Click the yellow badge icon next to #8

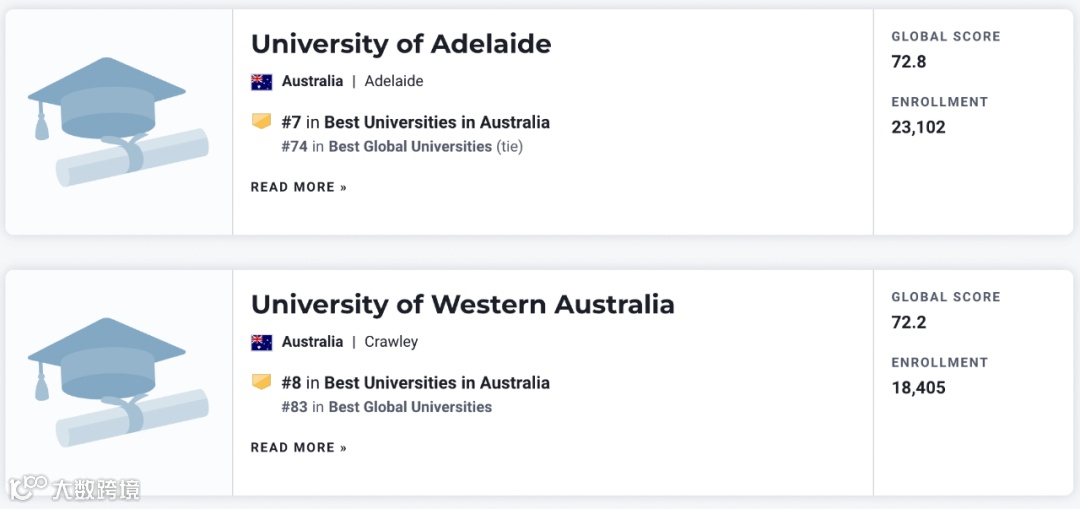(261, 382)
